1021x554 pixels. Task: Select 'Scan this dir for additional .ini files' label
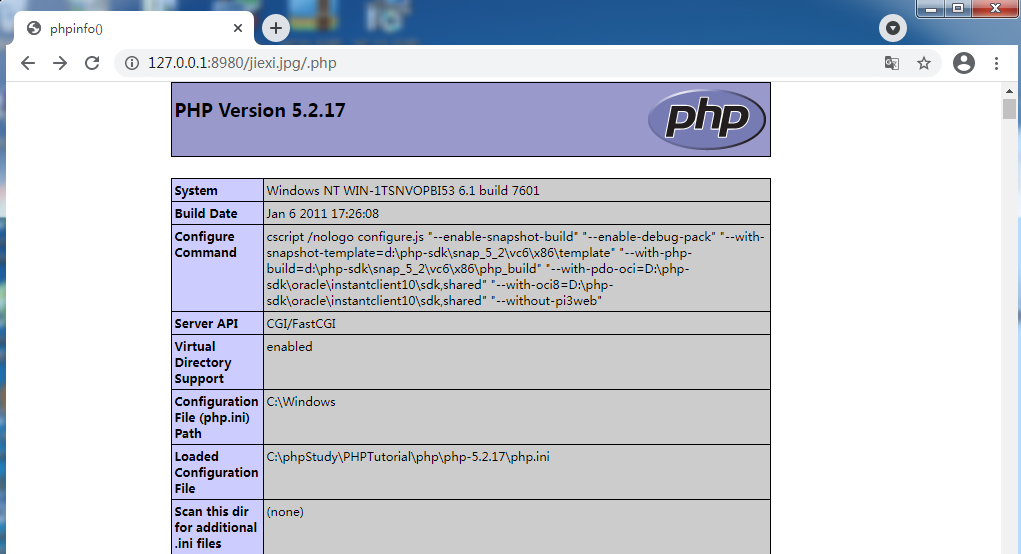coord(216,527)
